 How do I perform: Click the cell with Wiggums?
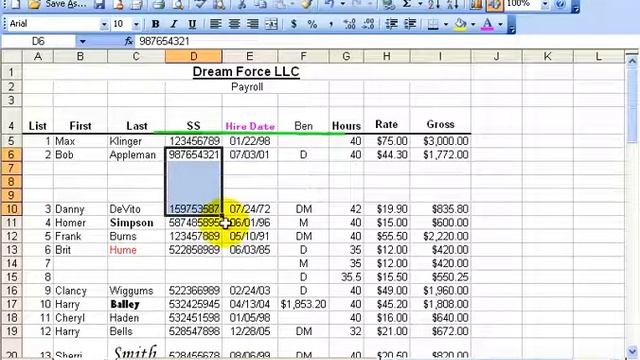(x=136, y=291)
